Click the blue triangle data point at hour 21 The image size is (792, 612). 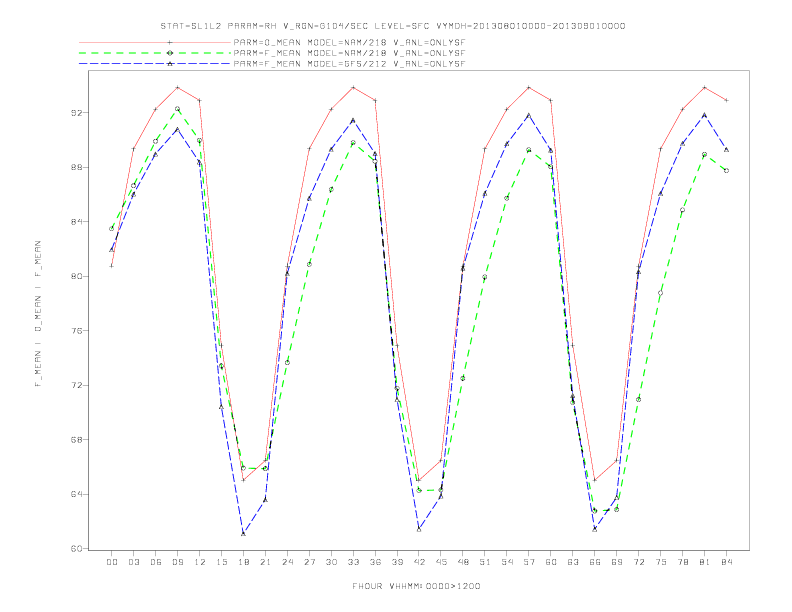(265, 500)
